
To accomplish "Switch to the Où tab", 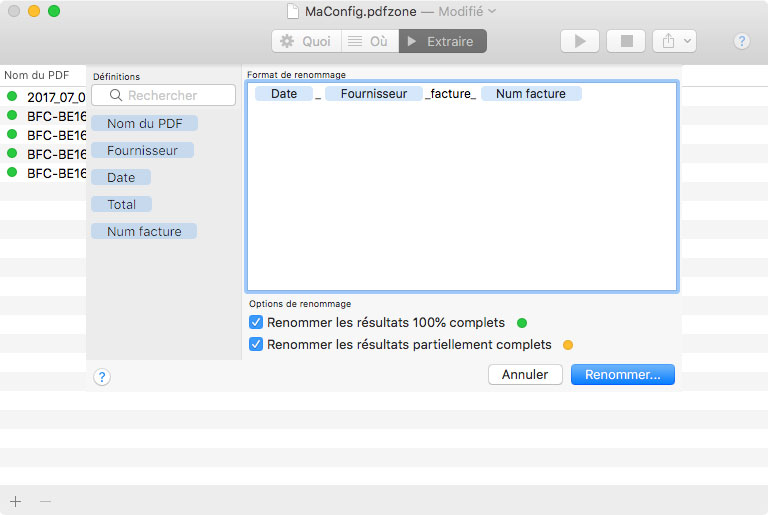I will tap(369, 41).
